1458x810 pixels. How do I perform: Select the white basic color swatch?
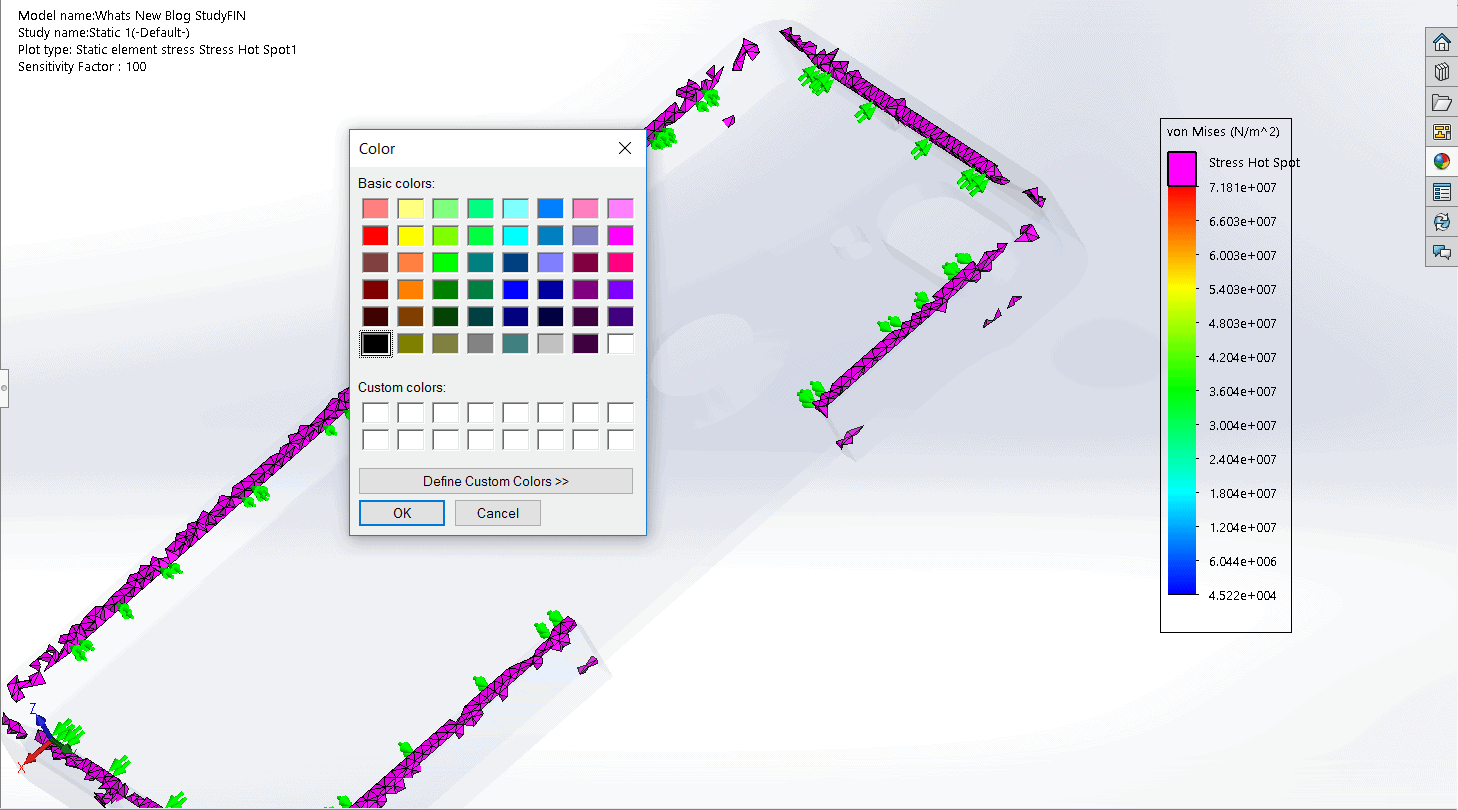pyautogui.click(x=620, y=344)
